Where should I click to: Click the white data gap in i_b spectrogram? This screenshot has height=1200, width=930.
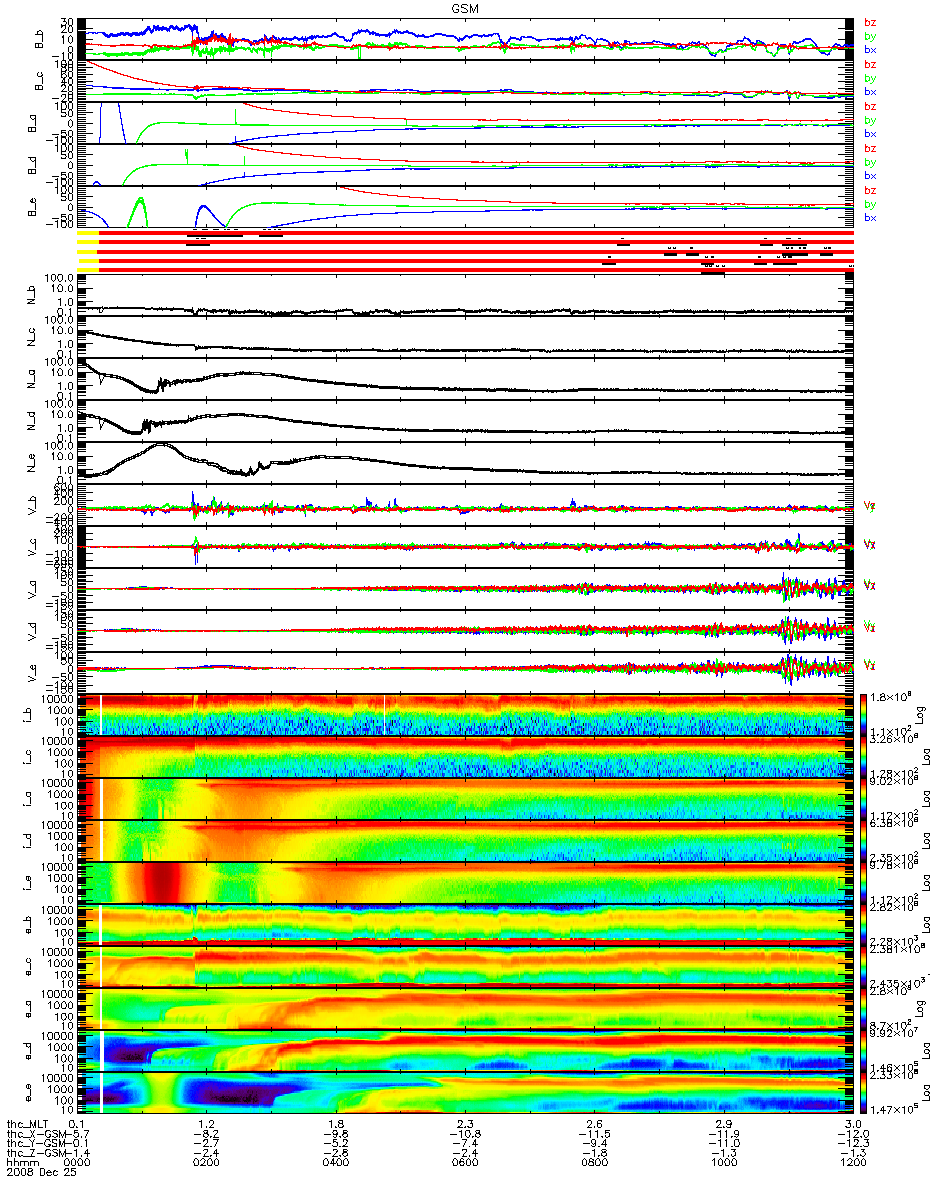point(101,713)
